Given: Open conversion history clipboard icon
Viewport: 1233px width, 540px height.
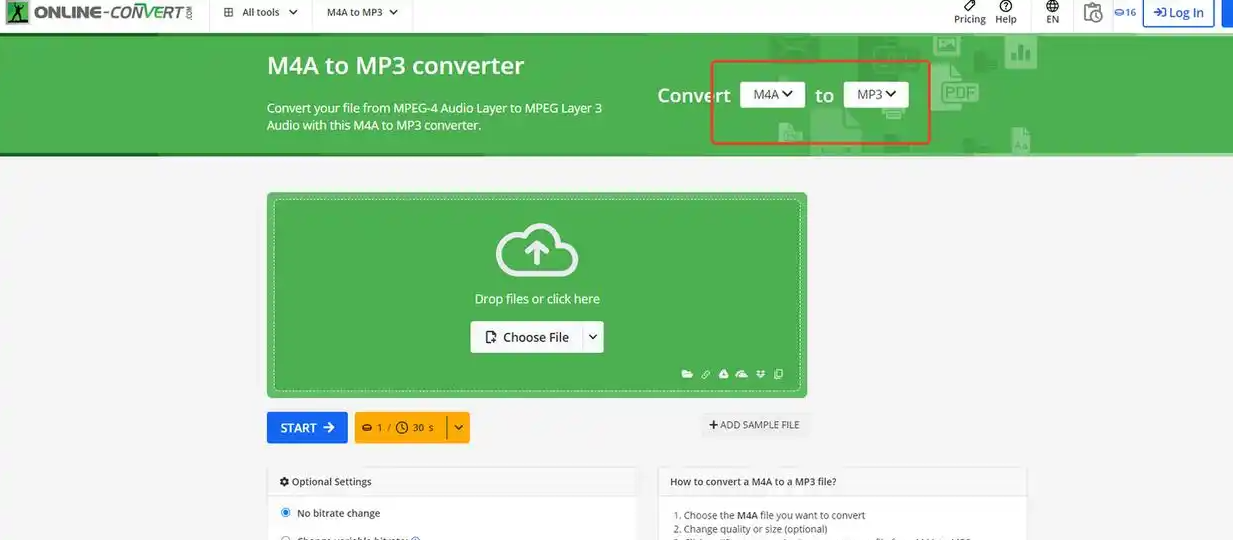Looking at the screenshot, I should [1093, 13].
